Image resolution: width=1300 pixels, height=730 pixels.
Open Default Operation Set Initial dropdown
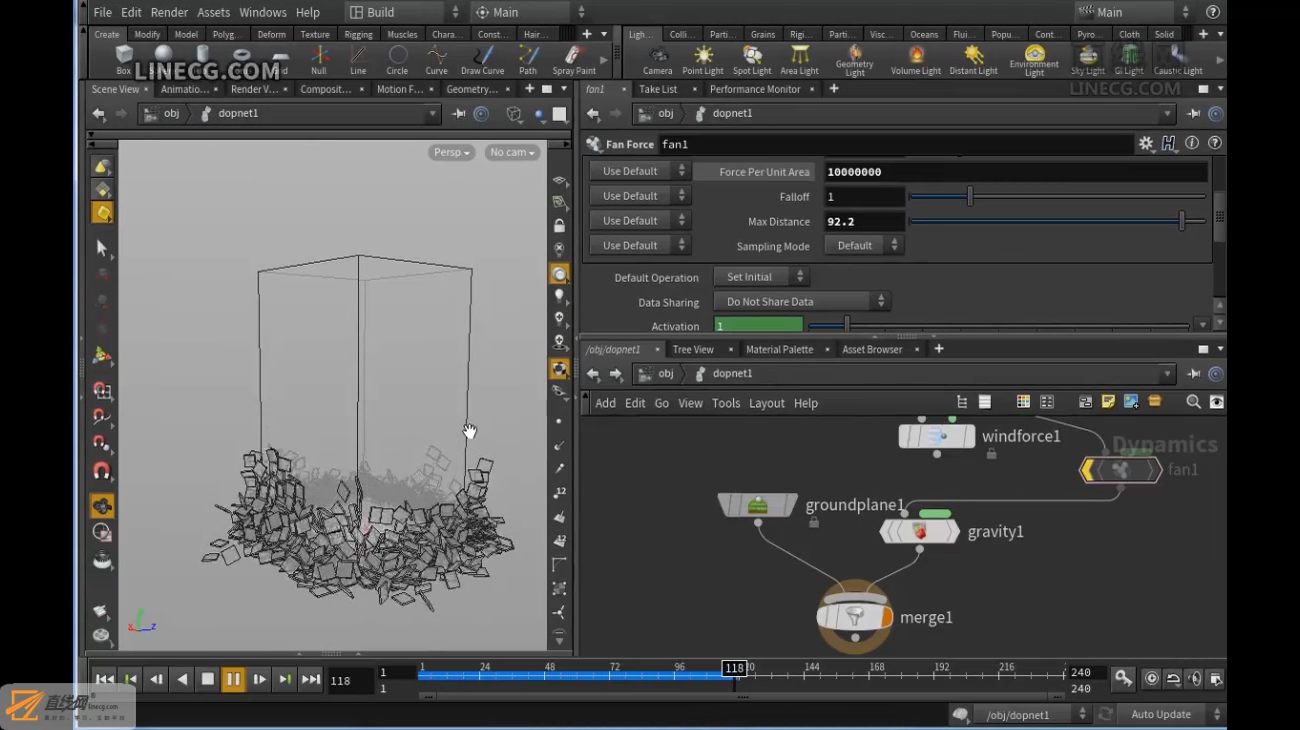coord(761,276)
